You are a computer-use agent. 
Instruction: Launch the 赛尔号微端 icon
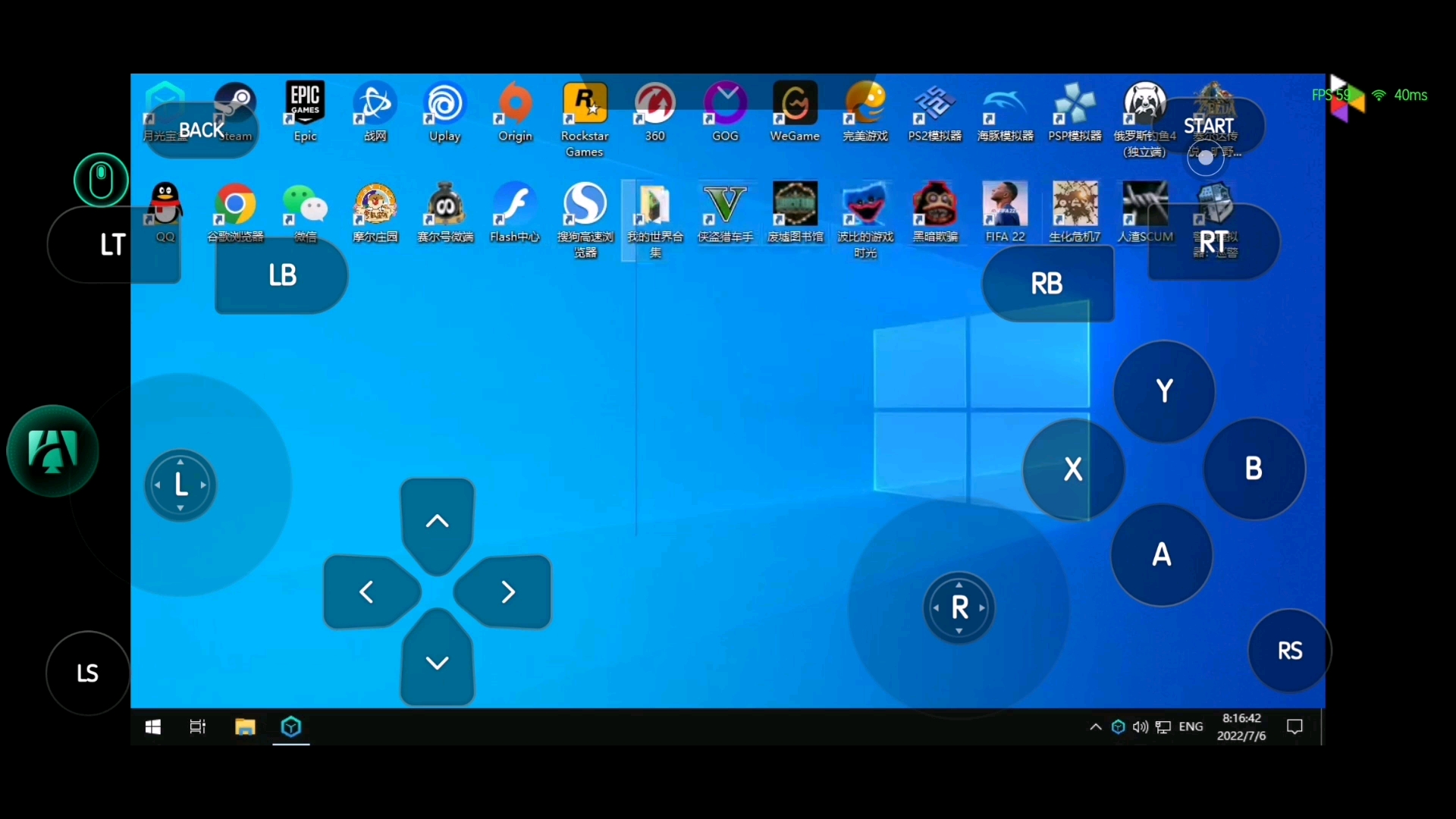[445, 212]
